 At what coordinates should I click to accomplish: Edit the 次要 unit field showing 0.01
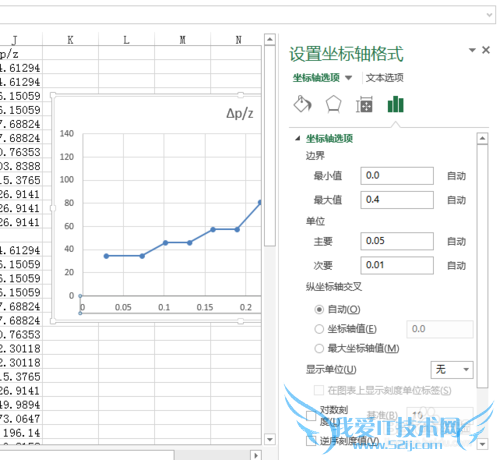coord(397,265)
